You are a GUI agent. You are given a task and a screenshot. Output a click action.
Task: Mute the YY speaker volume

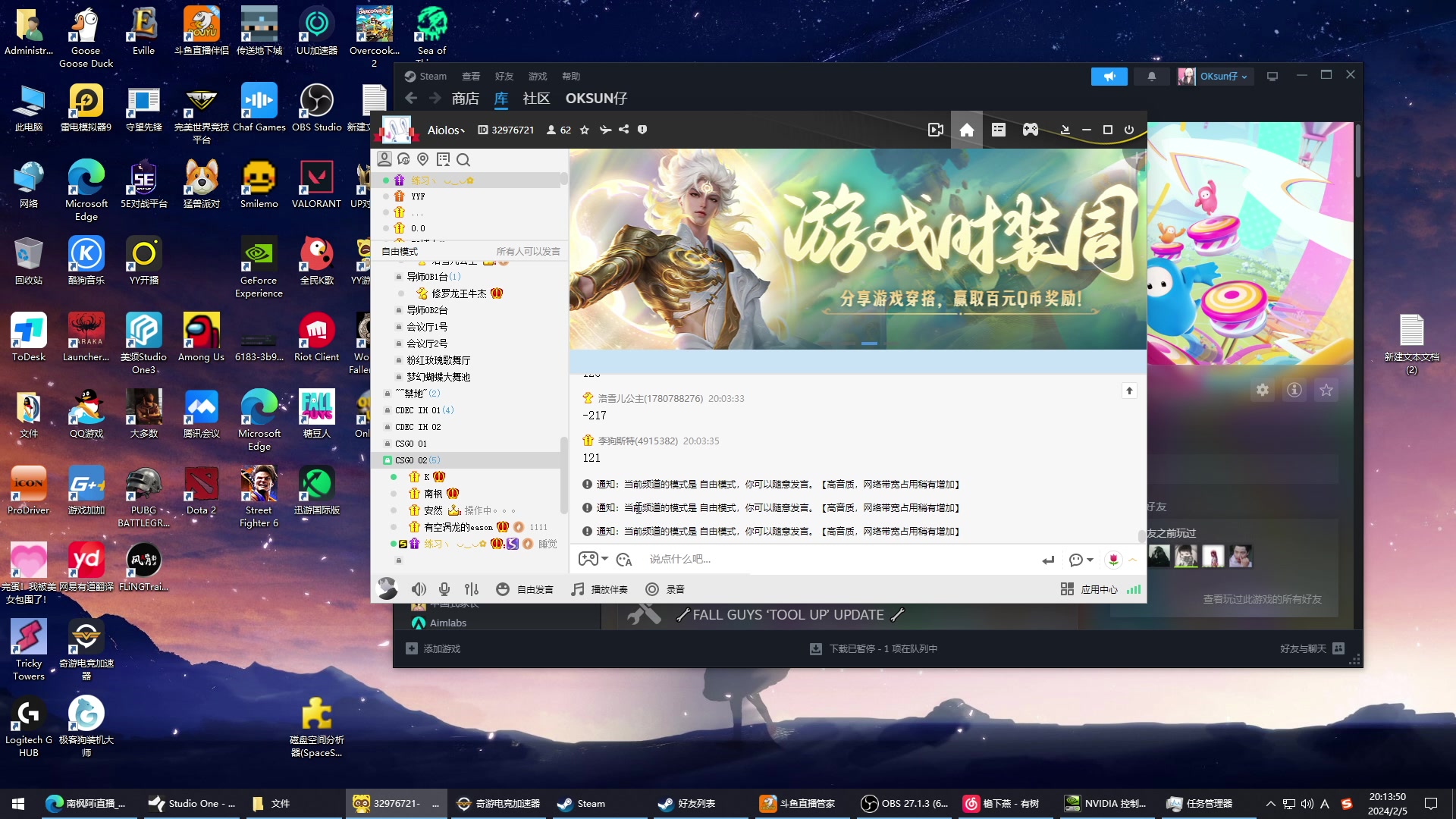click(419, 589)
